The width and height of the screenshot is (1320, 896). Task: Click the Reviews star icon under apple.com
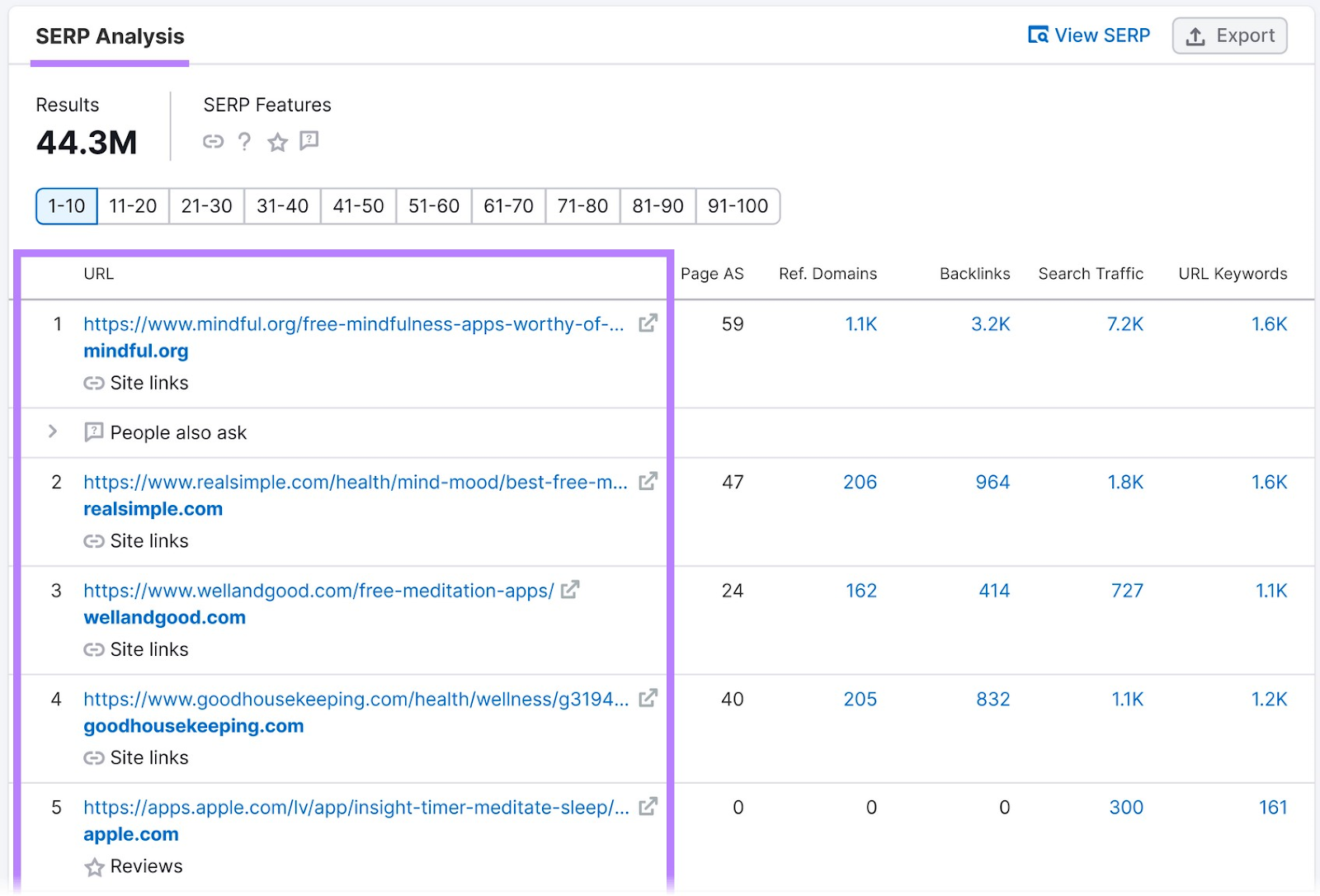[x=94, y=867]
